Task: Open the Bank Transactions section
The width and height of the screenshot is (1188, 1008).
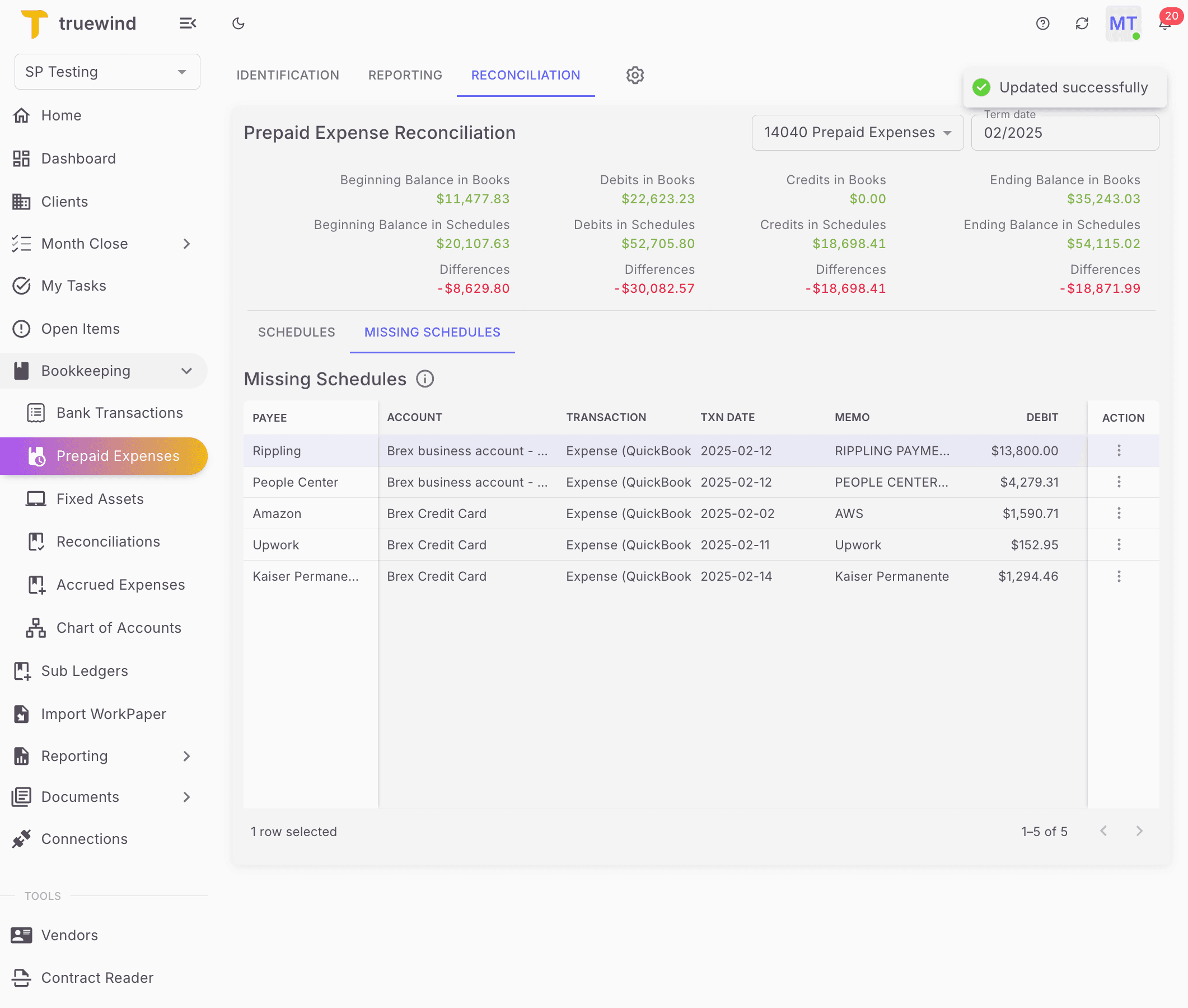Action: point(119,413)
